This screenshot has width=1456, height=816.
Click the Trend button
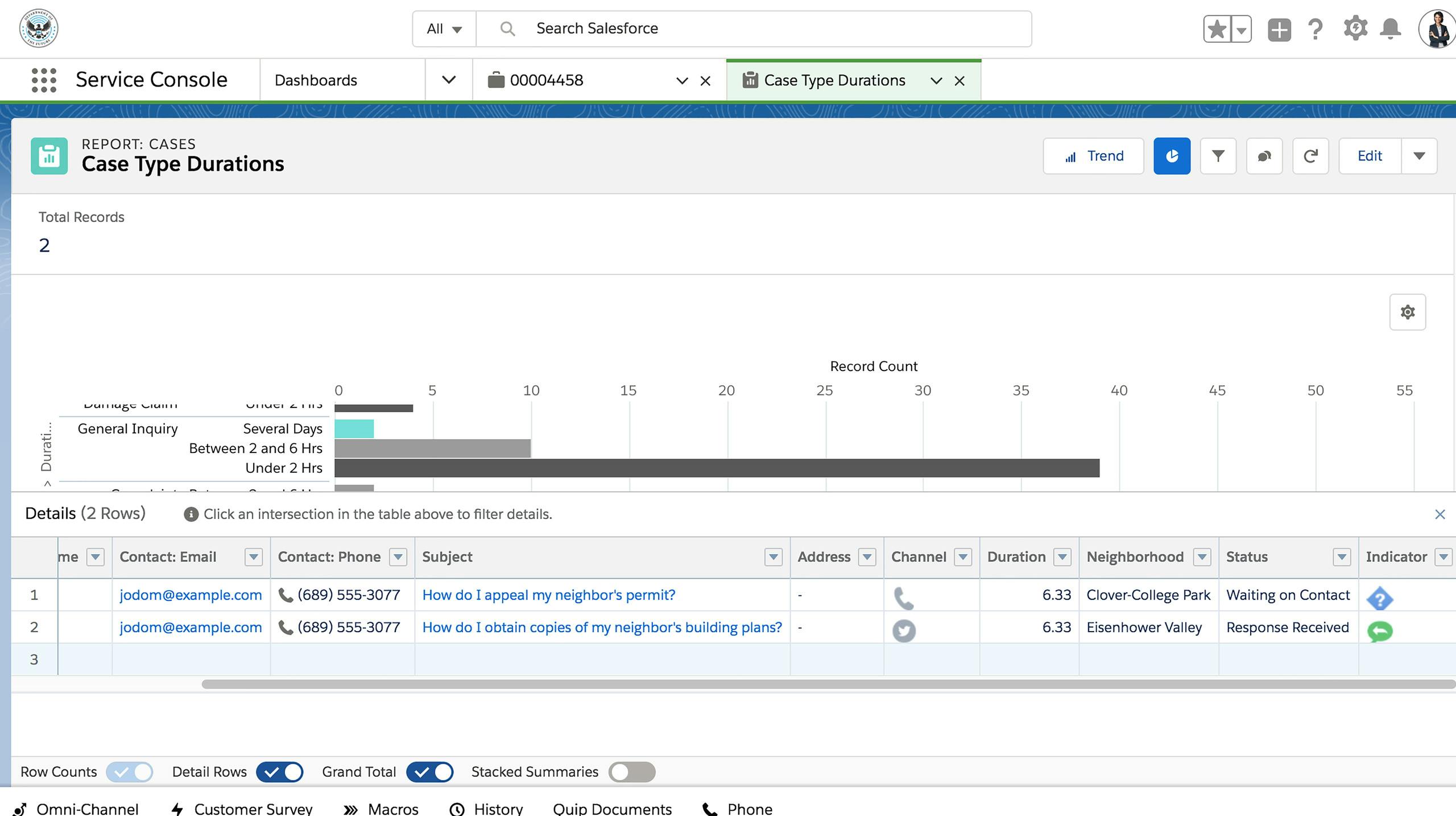point(1093,156)
